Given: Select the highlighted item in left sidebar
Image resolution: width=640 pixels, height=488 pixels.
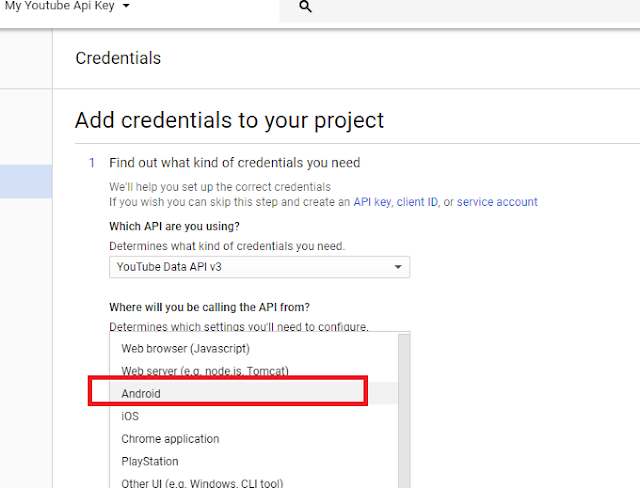Looking at the screenshot, I should 26,181.
